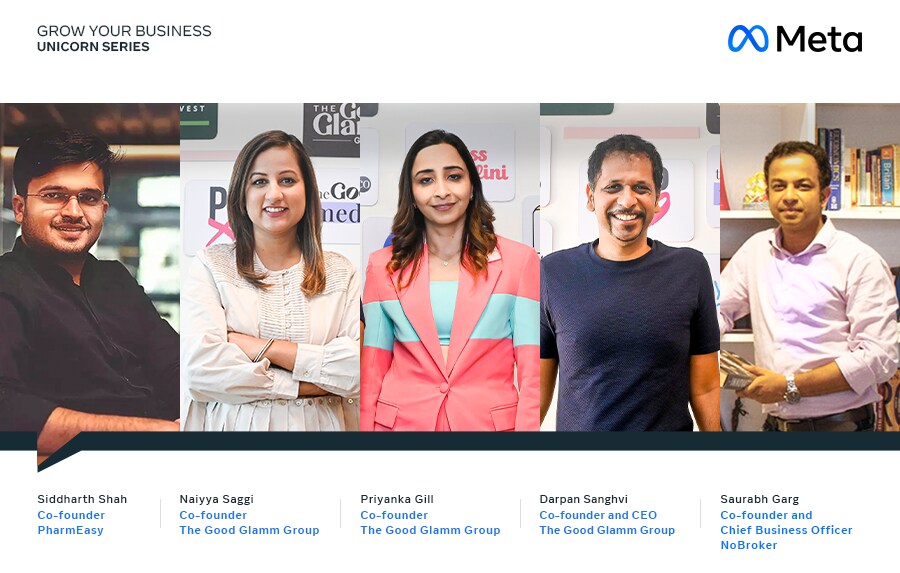Click the Priyanka Gill name label
900x573 pixels.
(397, 499)
